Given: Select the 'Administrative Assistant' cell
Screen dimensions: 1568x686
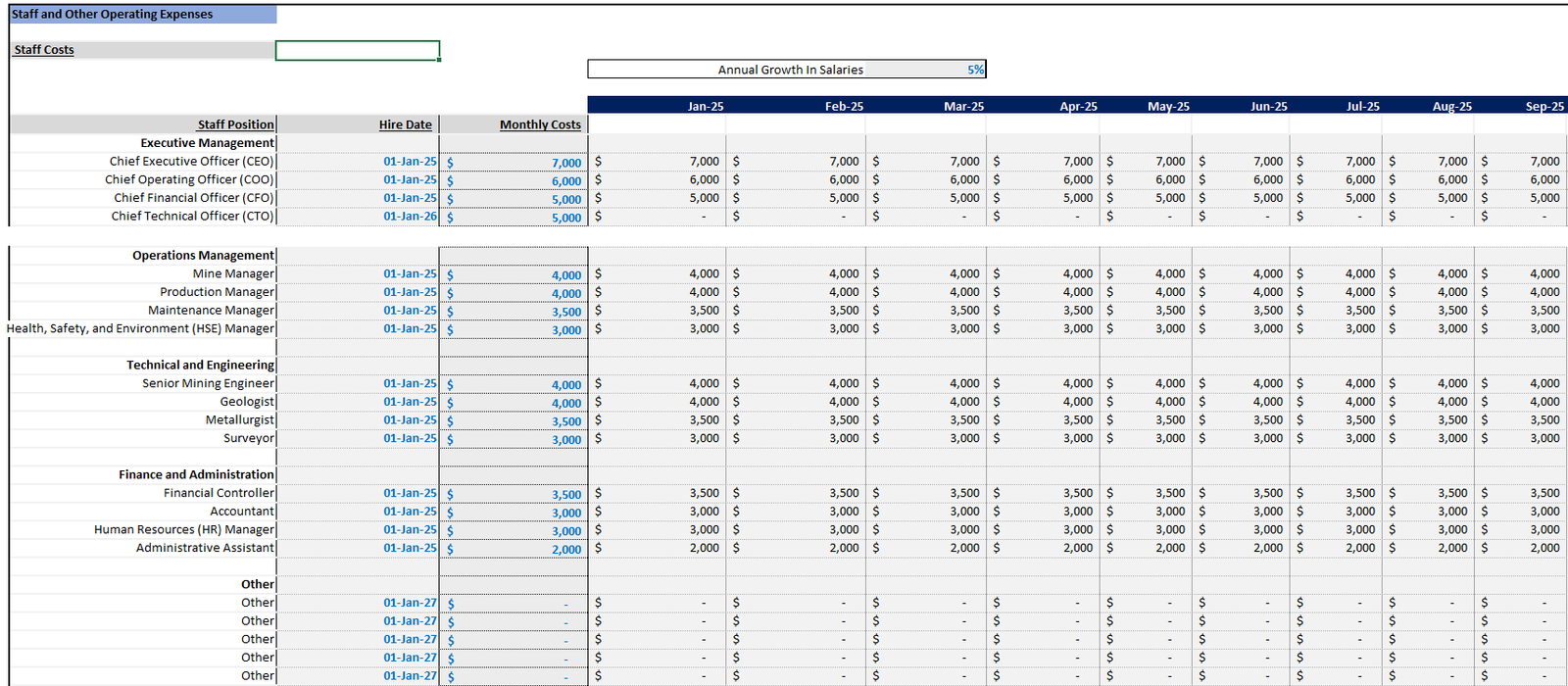Looking at the screenshot, I should coord(143,549).
